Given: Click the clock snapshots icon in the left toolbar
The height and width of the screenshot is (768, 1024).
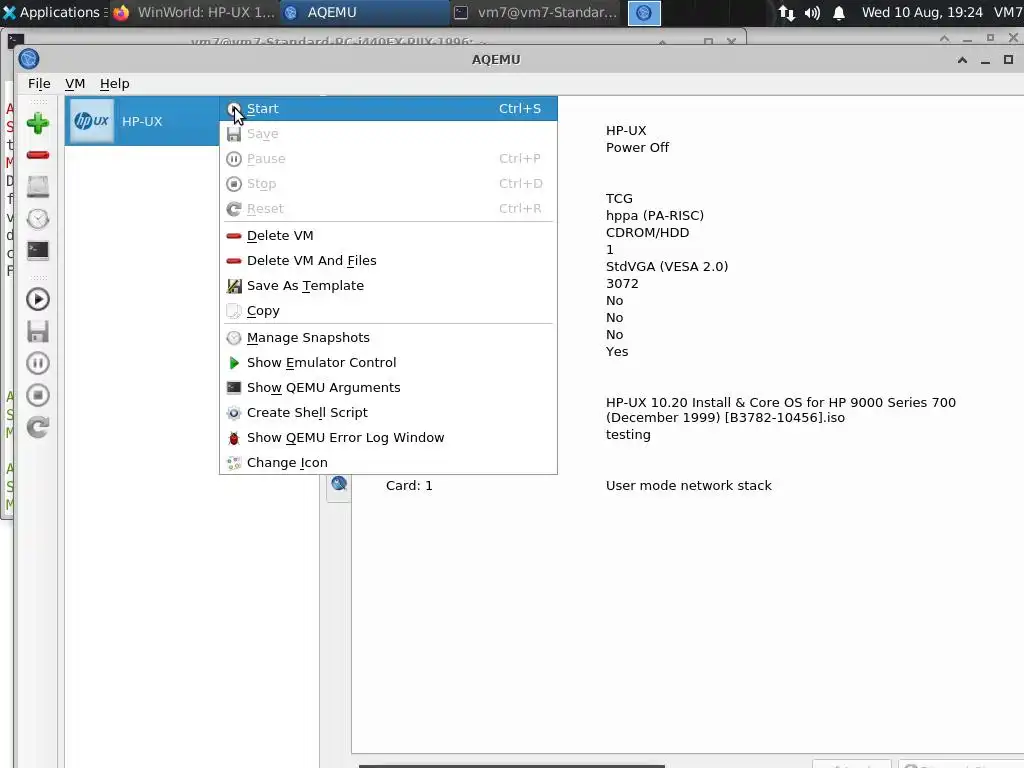Looking at the screenshot, I should coord(38,219).
